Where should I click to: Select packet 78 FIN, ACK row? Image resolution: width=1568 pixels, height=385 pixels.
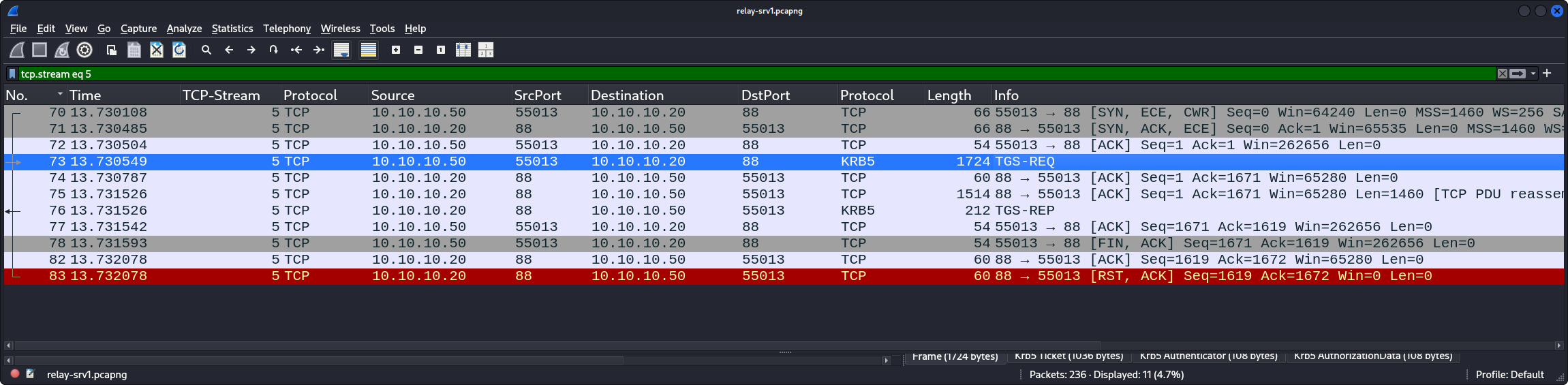784,243
